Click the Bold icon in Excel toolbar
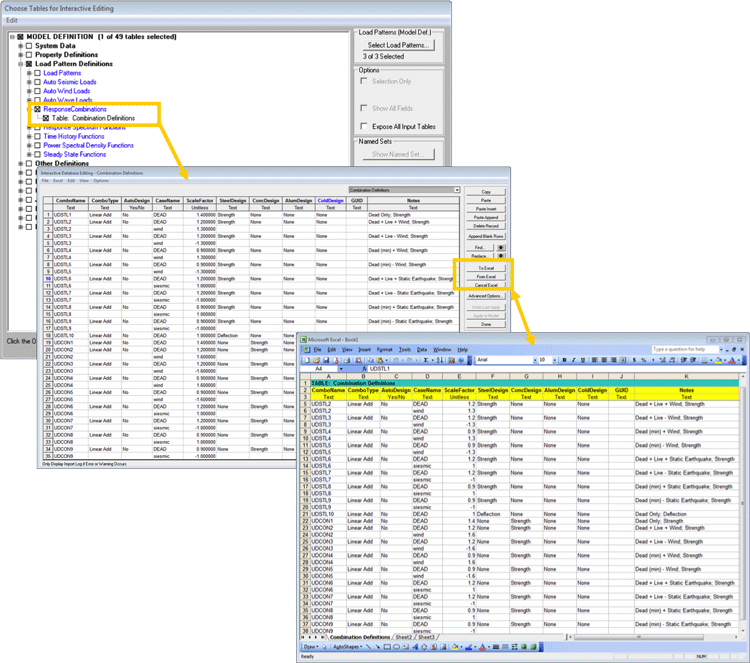This screenshot has height=663, width=750. [564, 360]
